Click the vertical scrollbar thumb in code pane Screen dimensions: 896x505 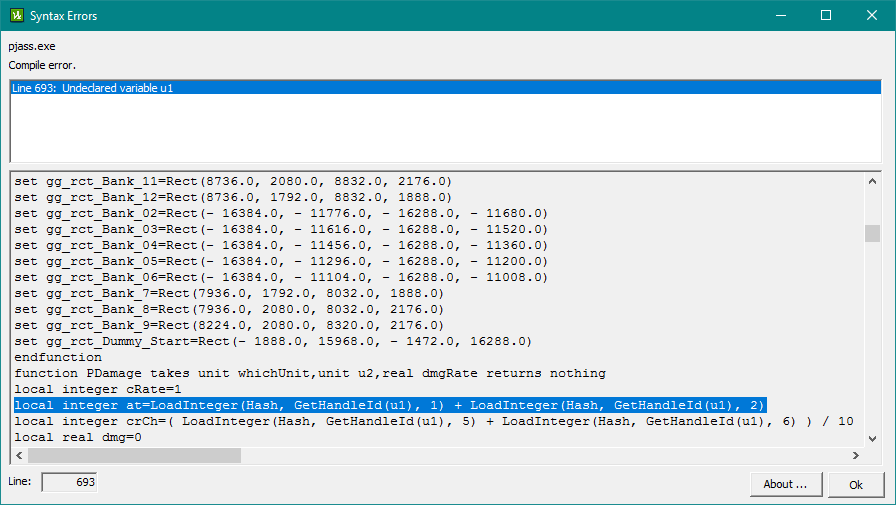click(872, 234)
